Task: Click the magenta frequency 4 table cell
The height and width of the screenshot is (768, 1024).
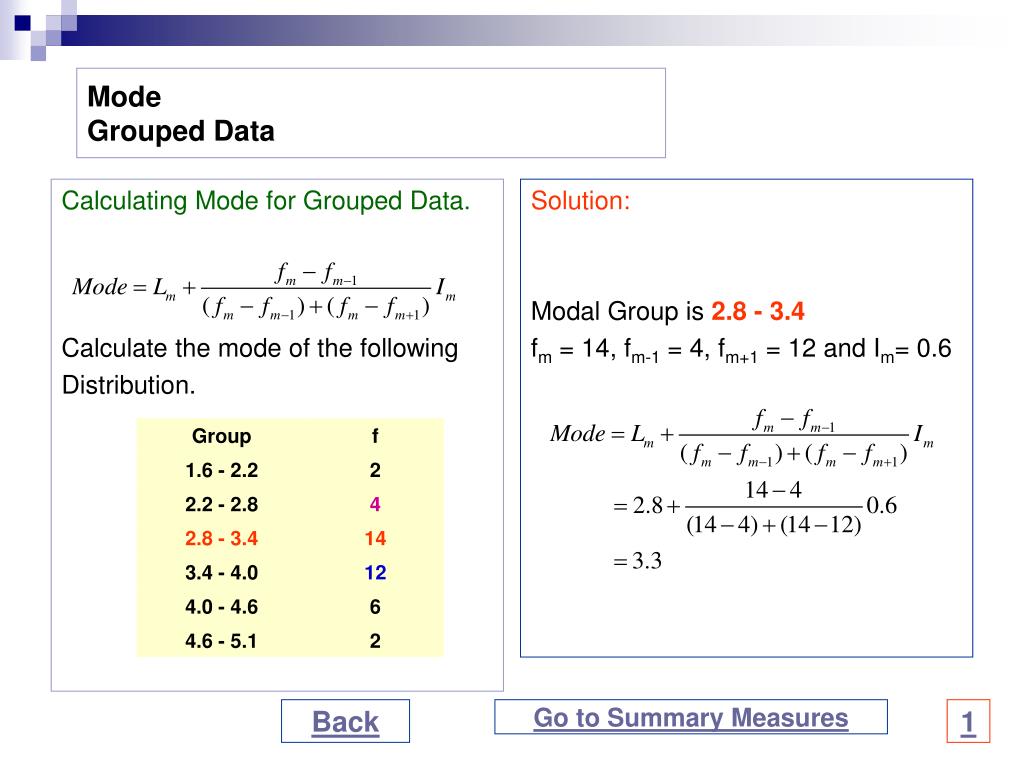Action: click(x=375, y=504)
